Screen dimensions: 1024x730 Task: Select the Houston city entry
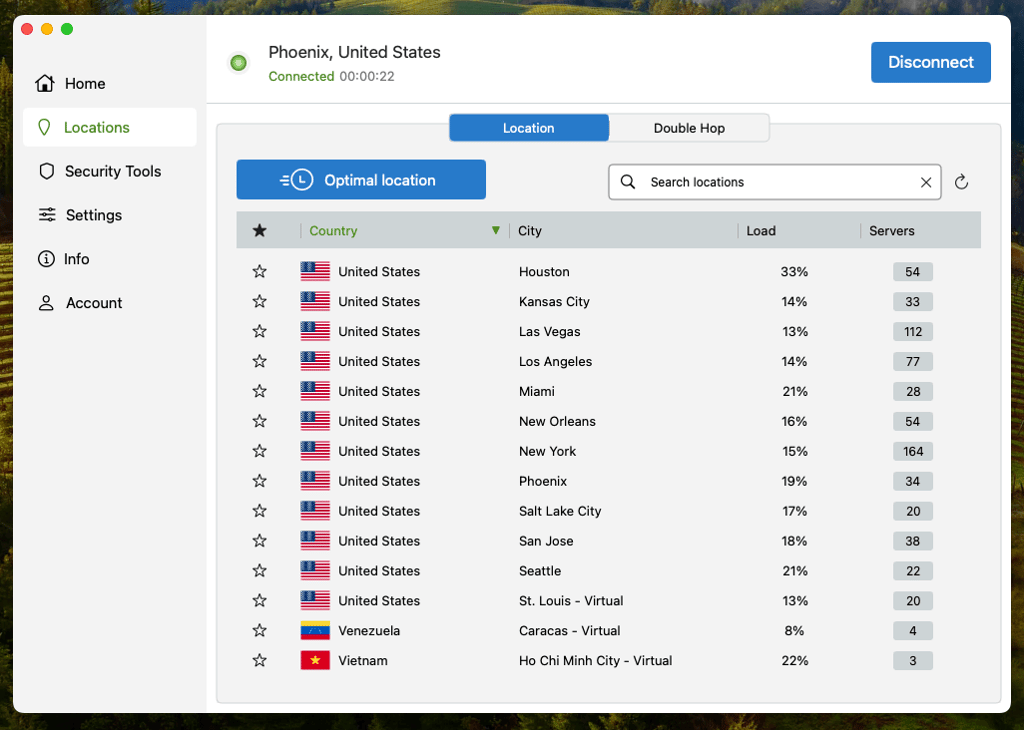tap(544, 272)
